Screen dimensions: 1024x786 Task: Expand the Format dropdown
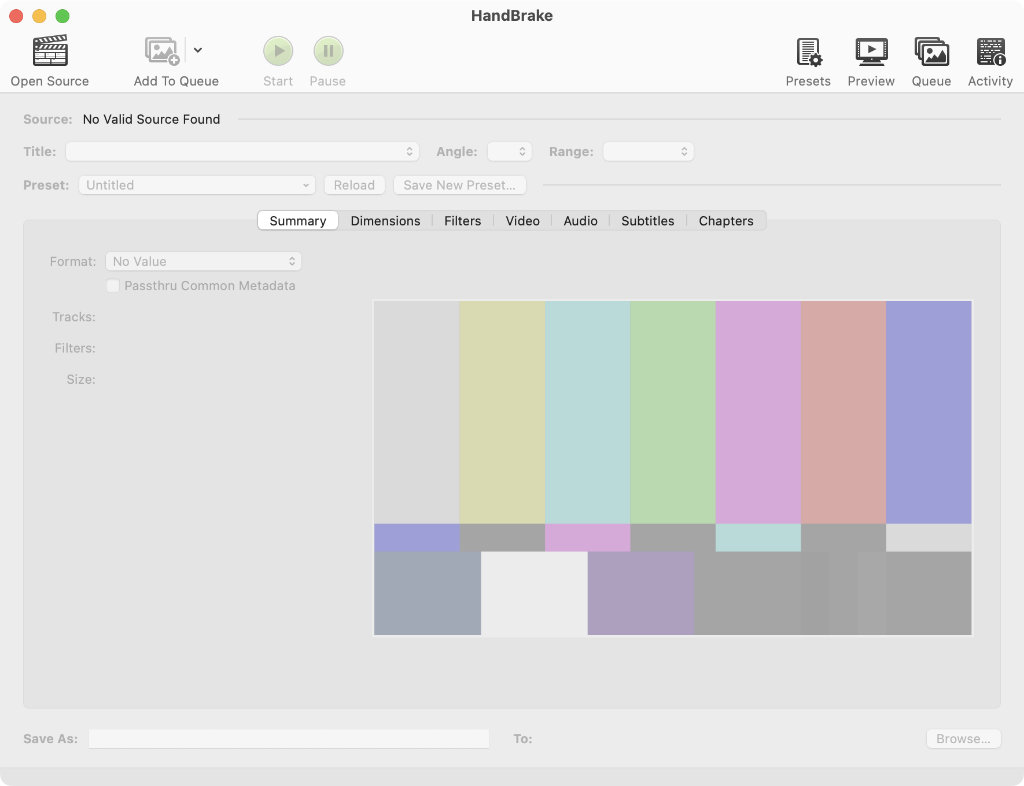coord(203,261)
